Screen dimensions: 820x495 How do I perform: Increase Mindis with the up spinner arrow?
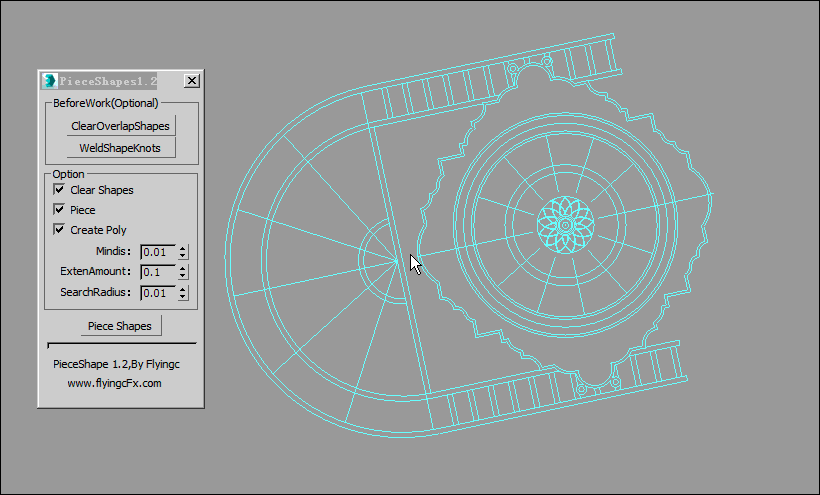pyautogui.click(x=183, y=248)
